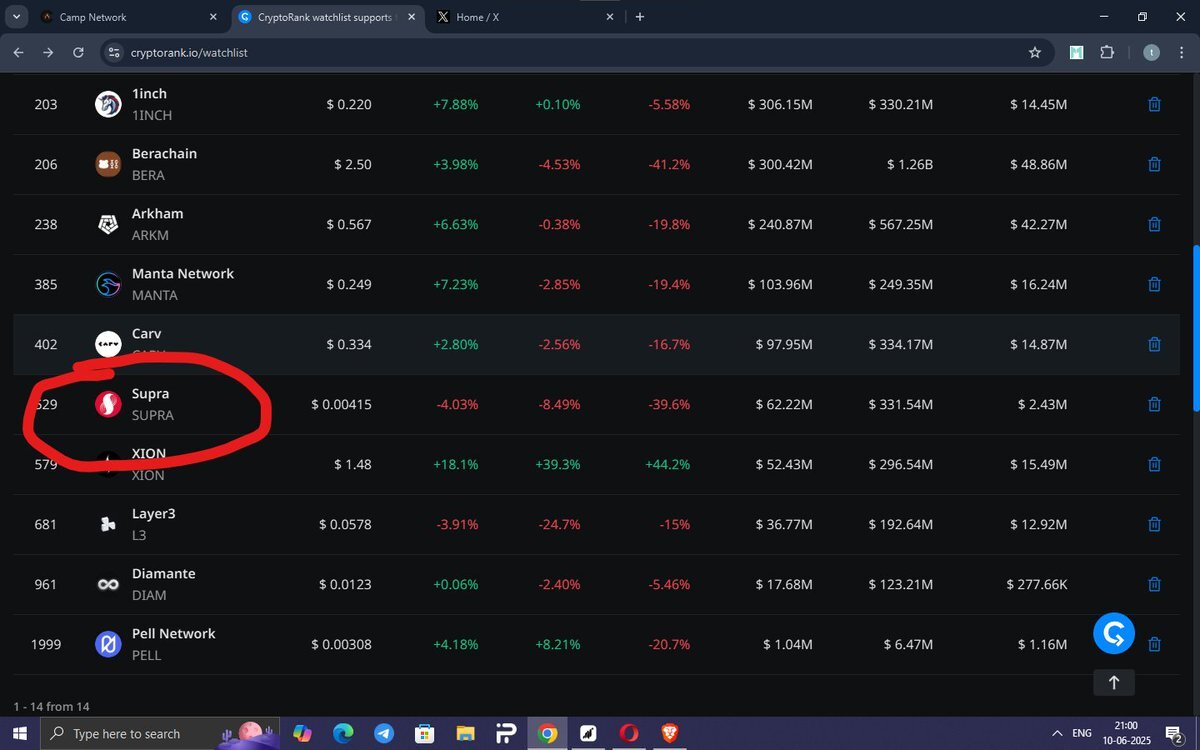Delete Diamante from the watchlist
This screenshot has height=750, width=1200.
(x=1154, y=584)
